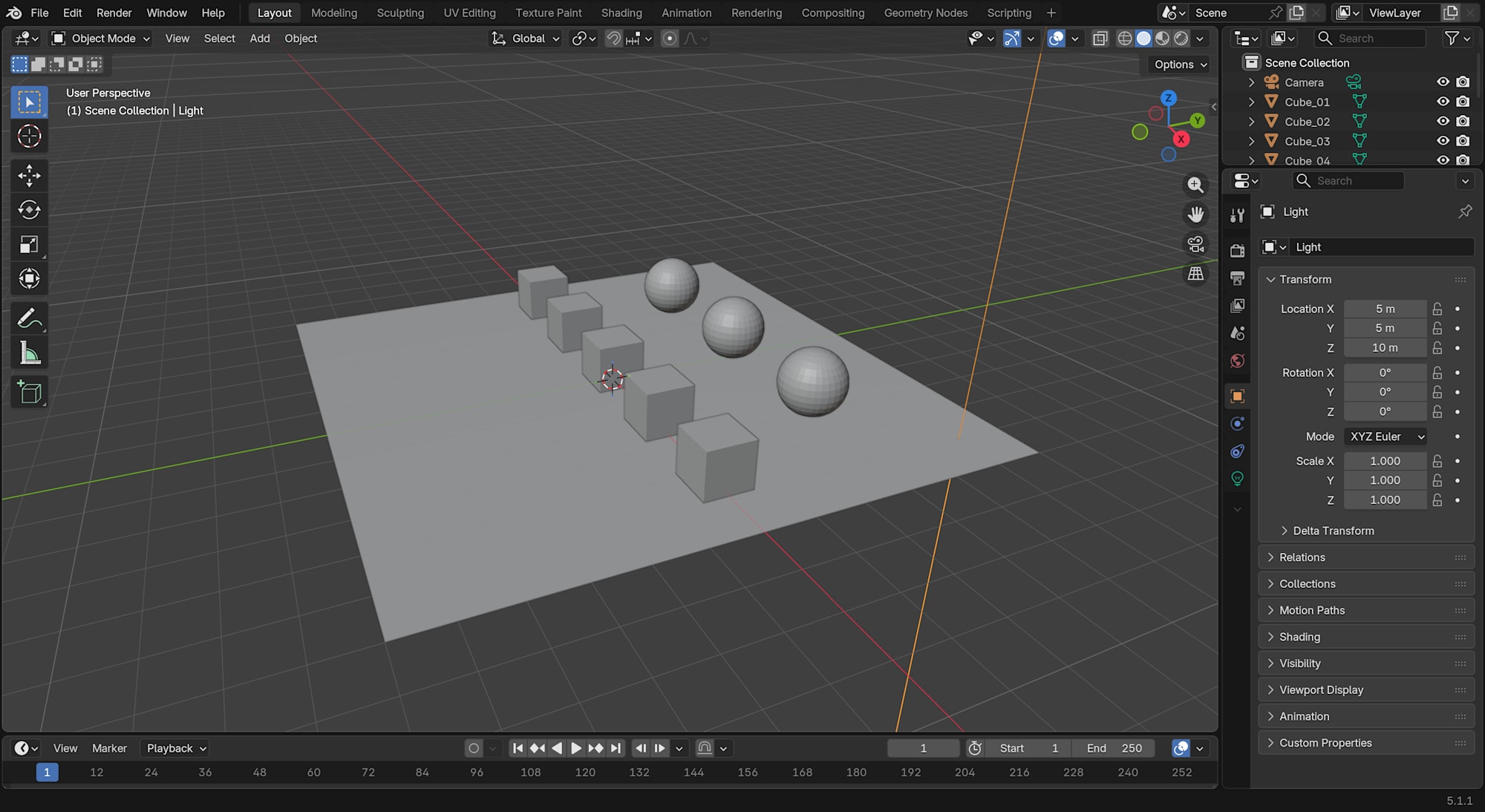Open the XYZ Euler rotation mode dropdown
The image size is (1485, 812).
click(1386, 436)
